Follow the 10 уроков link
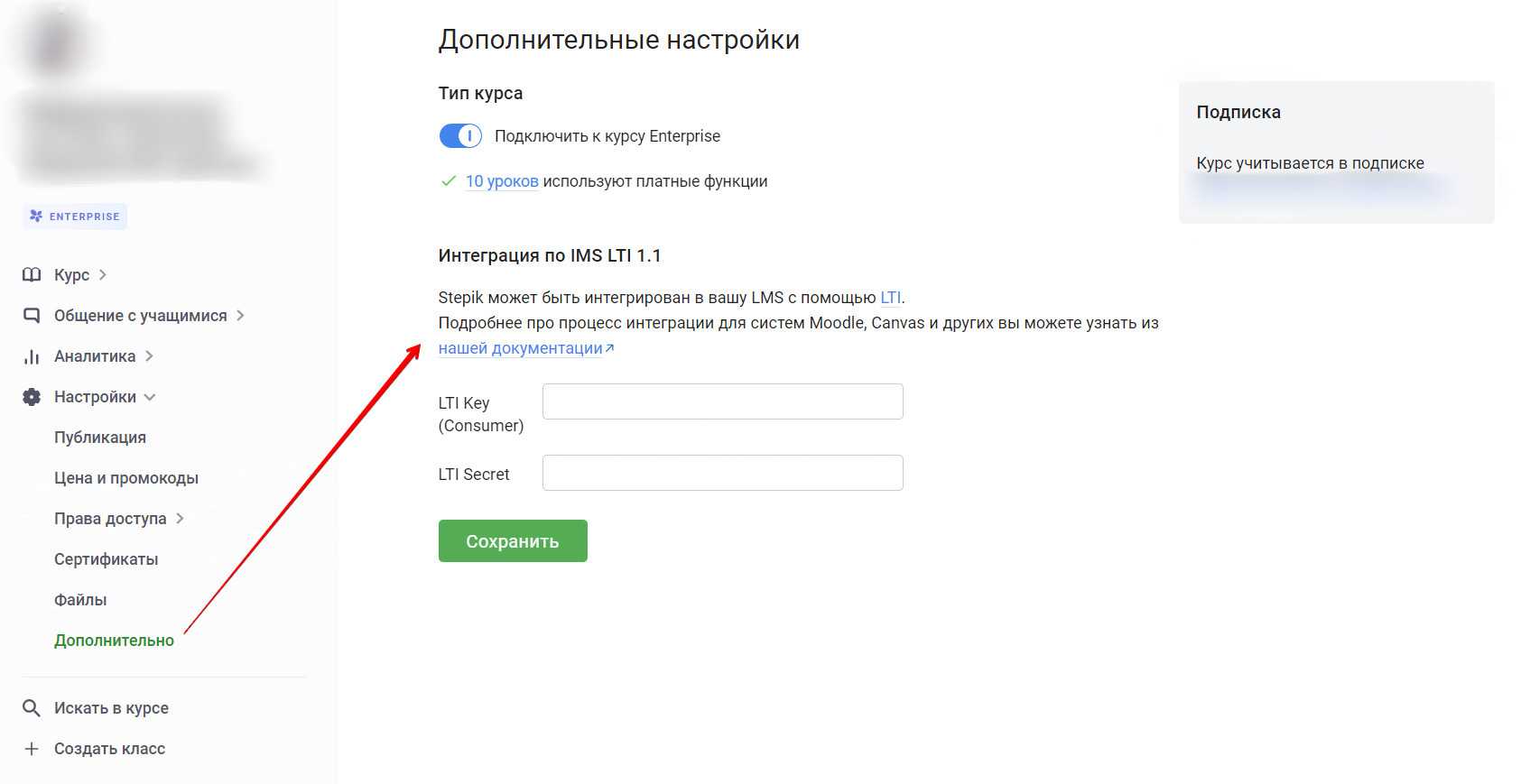 pyautogui.click(x=502, y=181)
